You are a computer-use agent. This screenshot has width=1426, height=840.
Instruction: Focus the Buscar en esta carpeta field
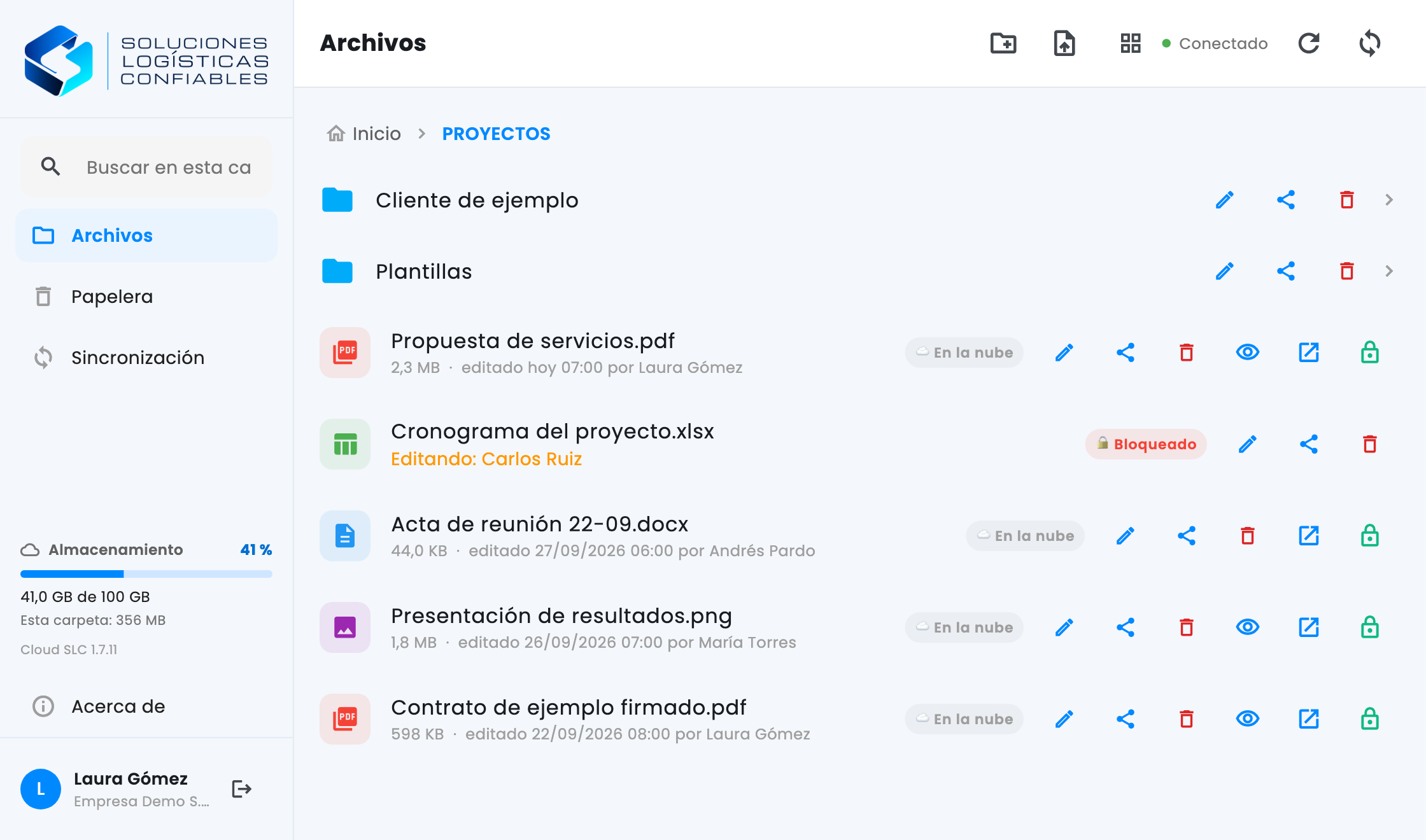[x=146, y=167]
